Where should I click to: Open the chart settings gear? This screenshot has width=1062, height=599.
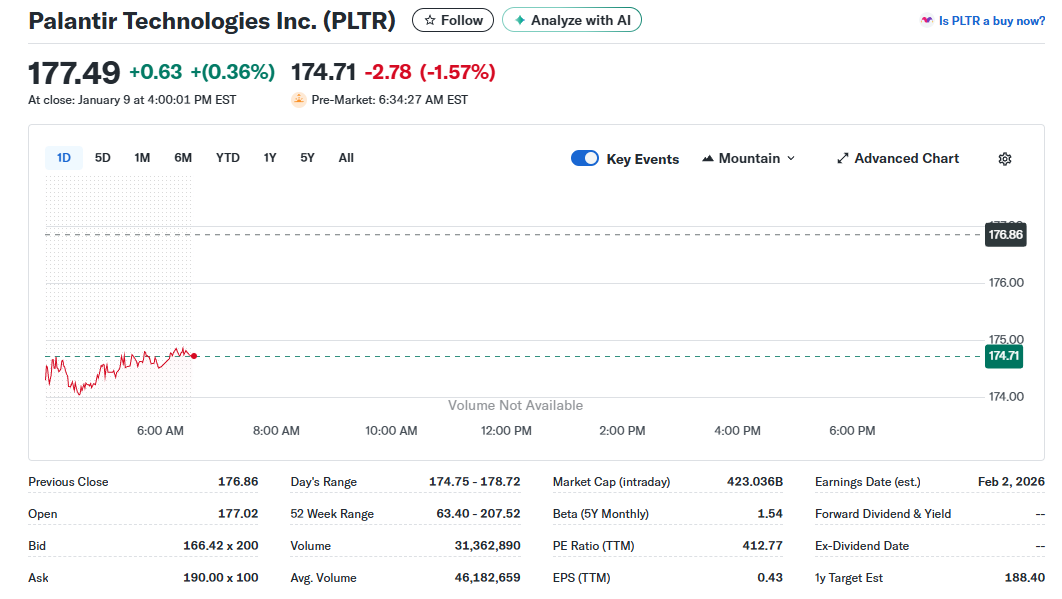point(1004,158)
